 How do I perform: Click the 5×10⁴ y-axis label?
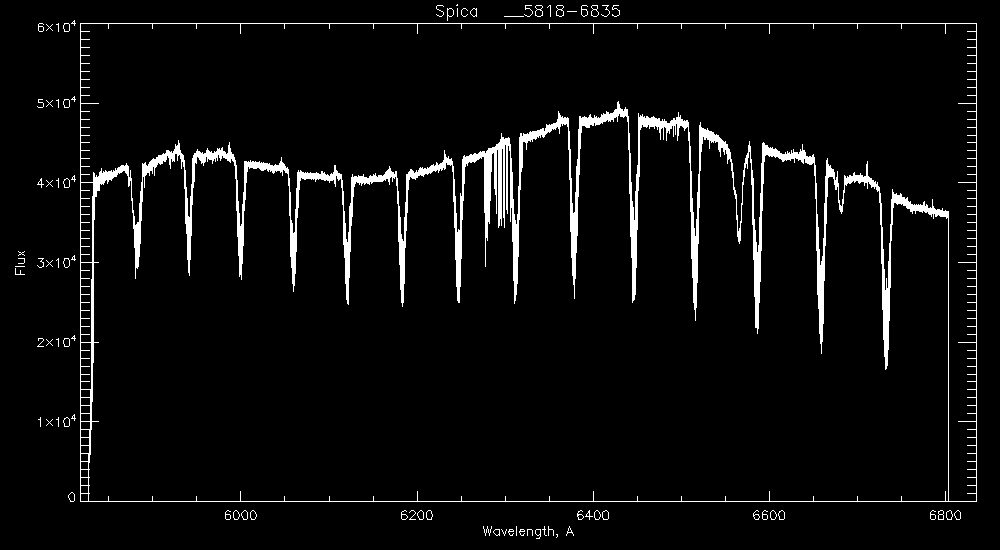tap(56, 103)
